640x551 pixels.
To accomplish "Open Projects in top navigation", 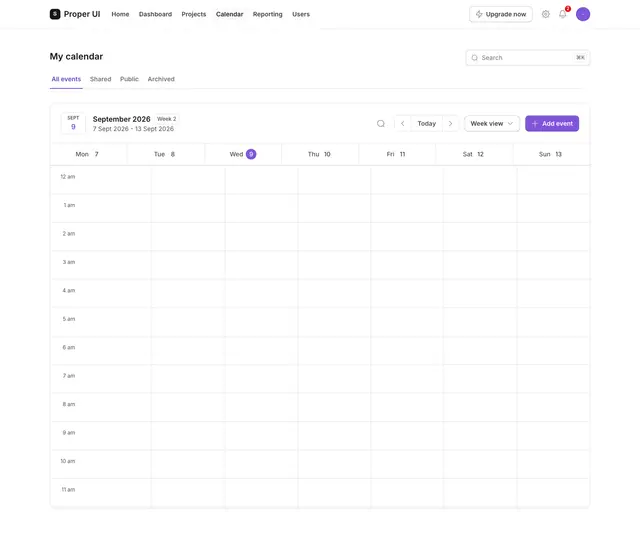I will [x=193, y=14].
